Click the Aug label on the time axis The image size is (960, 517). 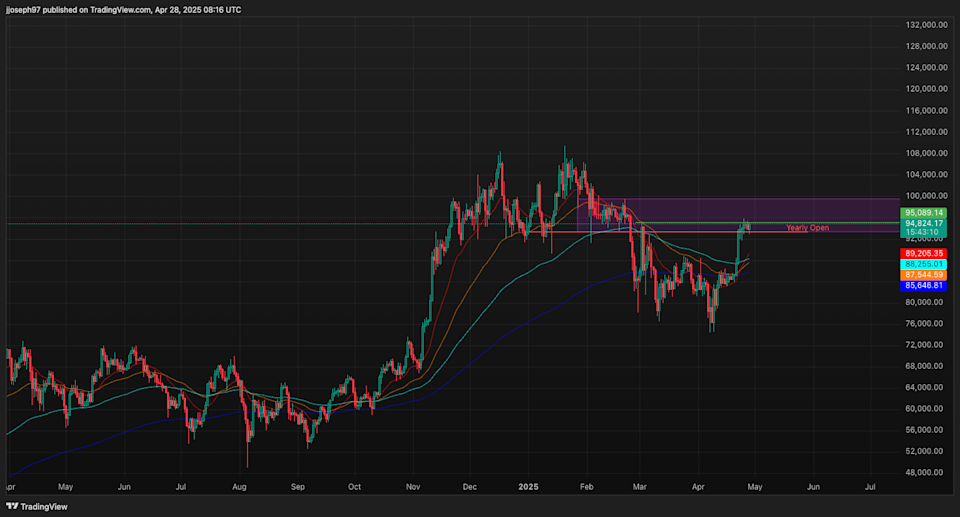[x=239, y=487]
